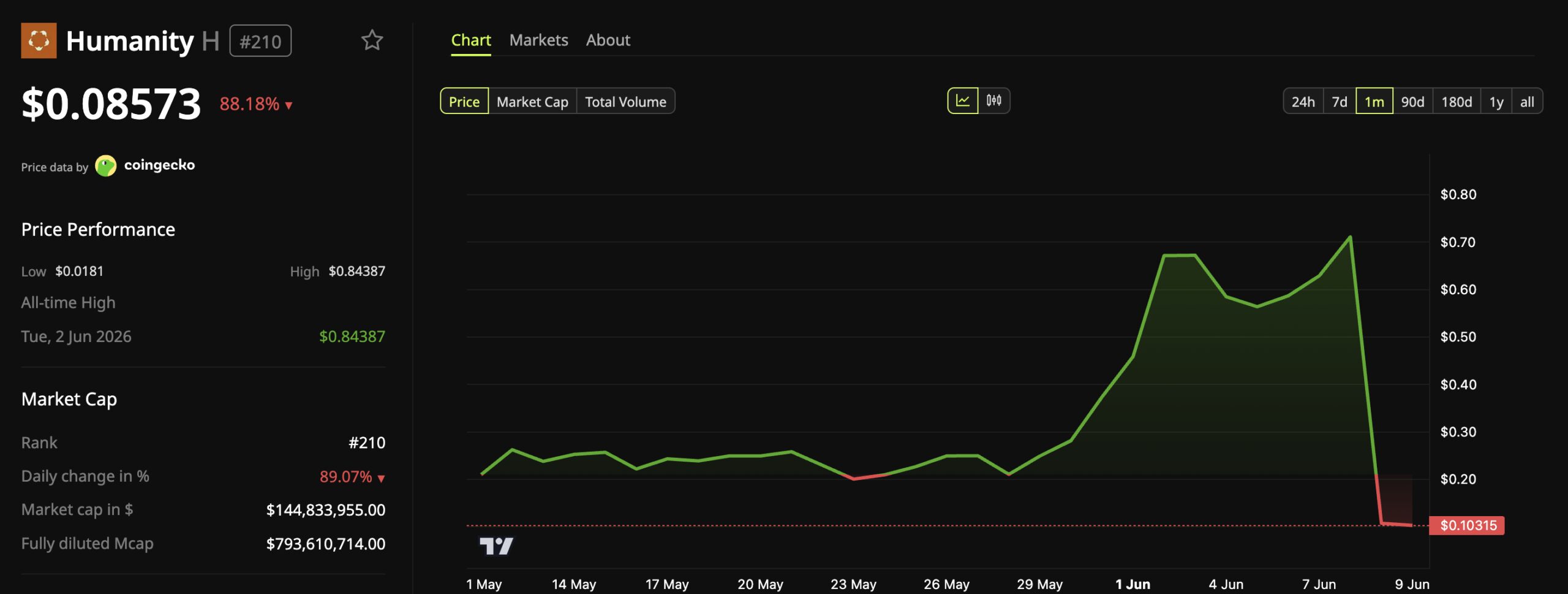Set chart range to 24h

1303,101
